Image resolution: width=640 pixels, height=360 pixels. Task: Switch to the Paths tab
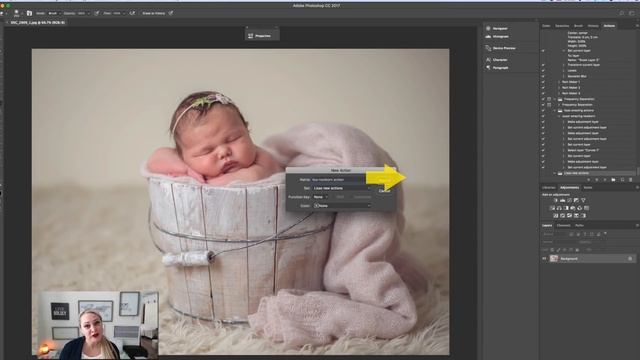coord(579,225)
